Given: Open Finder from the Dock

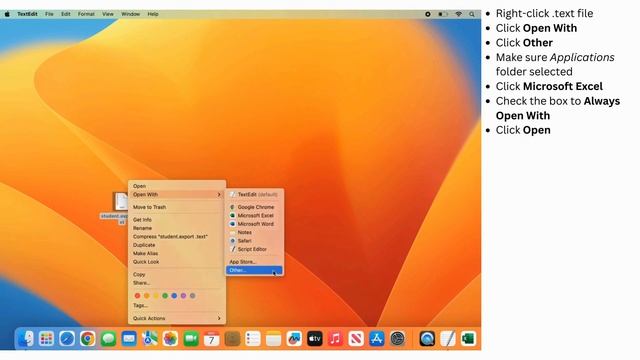Looking at the screenshot, I should [x=25, y=338].
